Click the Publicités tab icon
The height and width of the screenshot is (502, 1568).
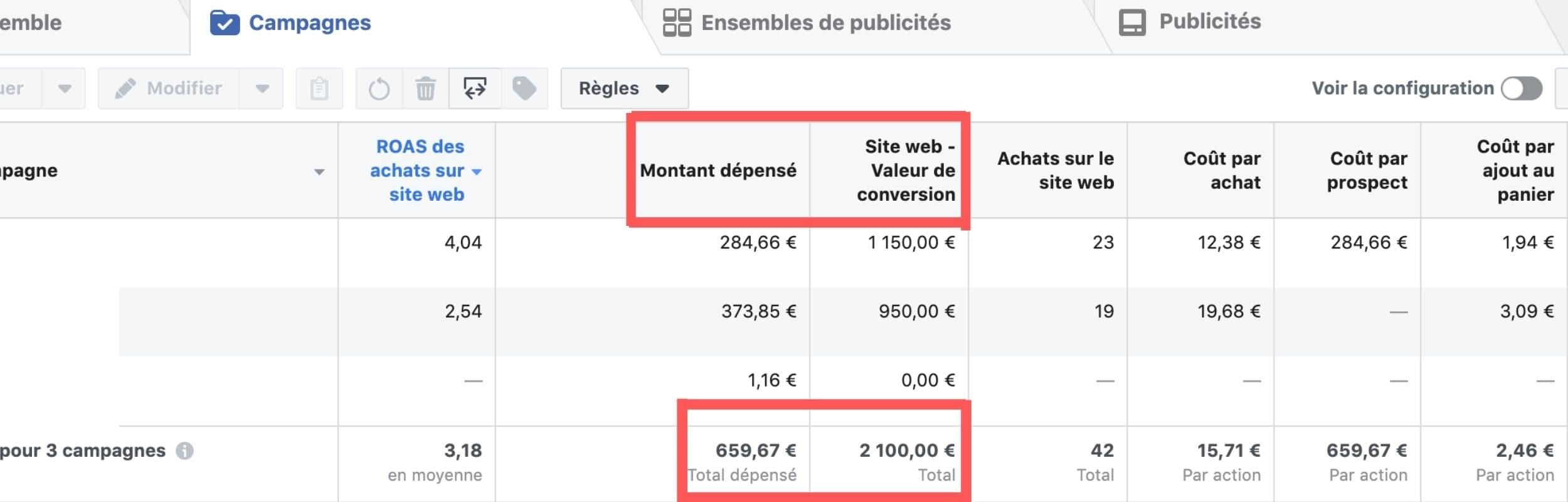pos(1132,23)
